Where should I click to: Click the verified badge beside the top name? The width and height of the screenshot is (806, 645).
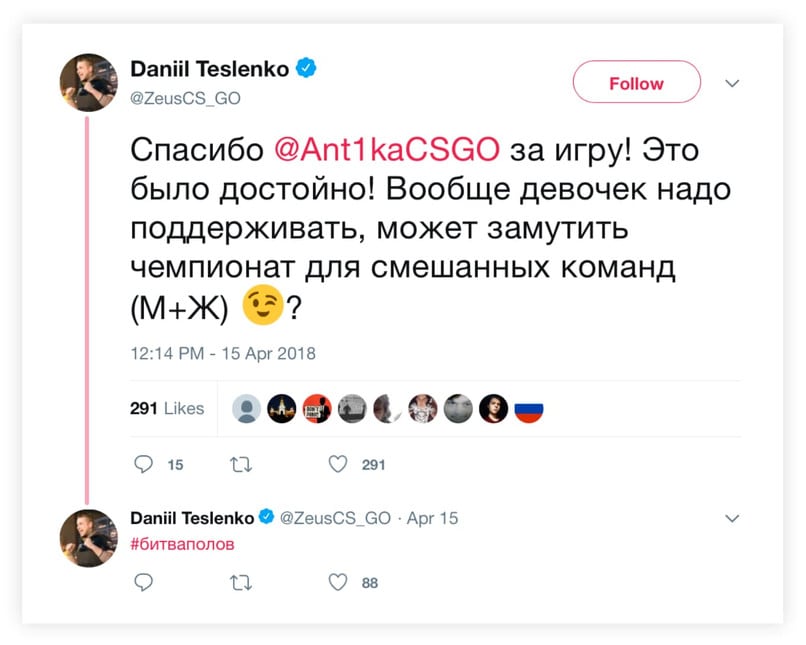coord(306,68)
